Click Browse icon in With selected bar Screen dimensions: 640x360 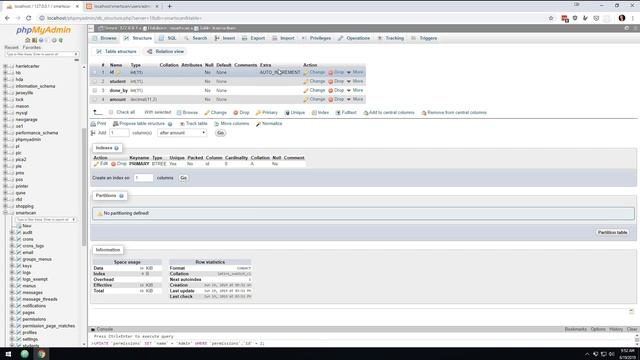[x=179, y=113]
